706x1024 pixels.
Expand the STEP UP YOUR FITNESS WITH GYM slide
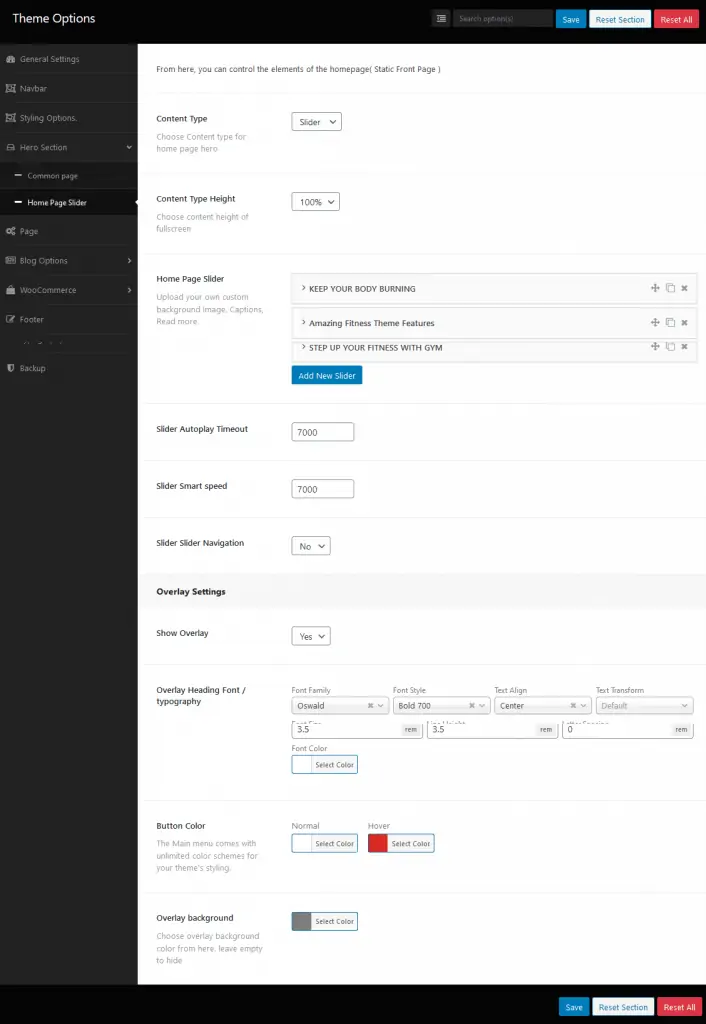click(x=303, y=347)
